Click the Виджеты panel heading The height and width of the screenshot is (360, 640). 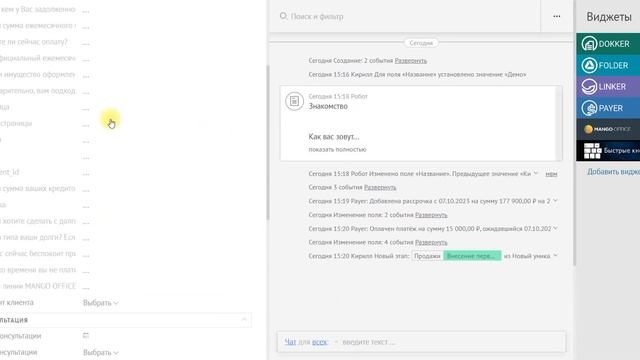609,17
